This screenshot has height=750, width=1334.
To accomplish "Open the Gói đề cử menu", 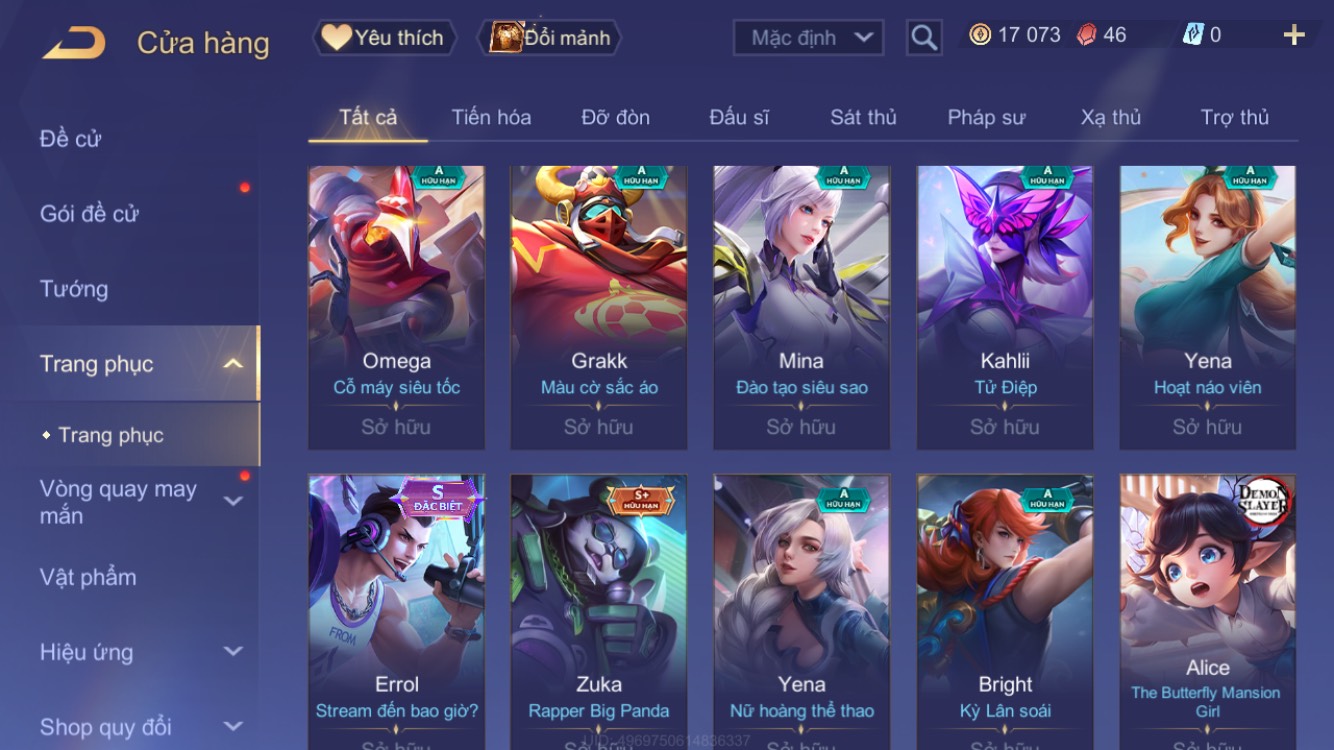I will point(89,213).
